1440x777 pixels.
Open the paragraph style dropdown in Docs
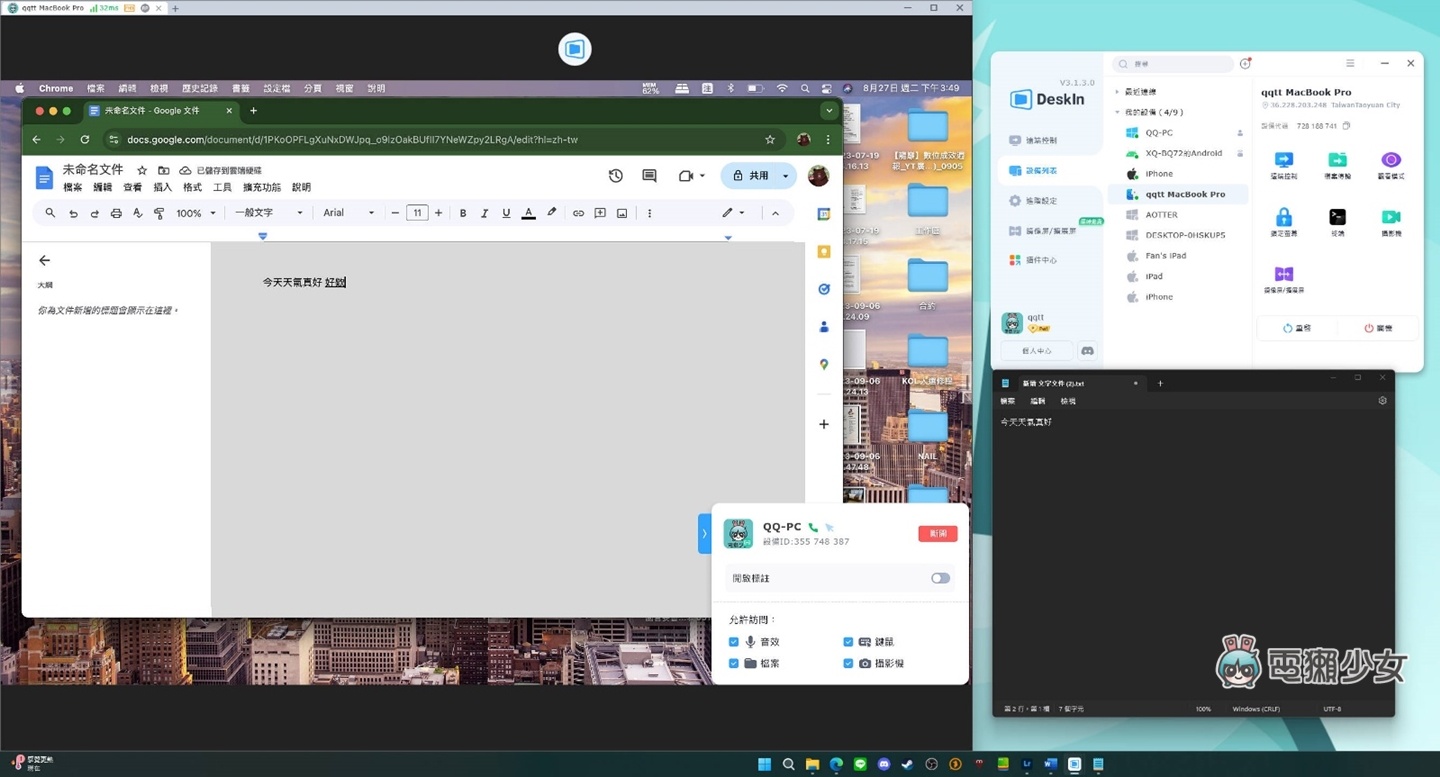[268, 213]
